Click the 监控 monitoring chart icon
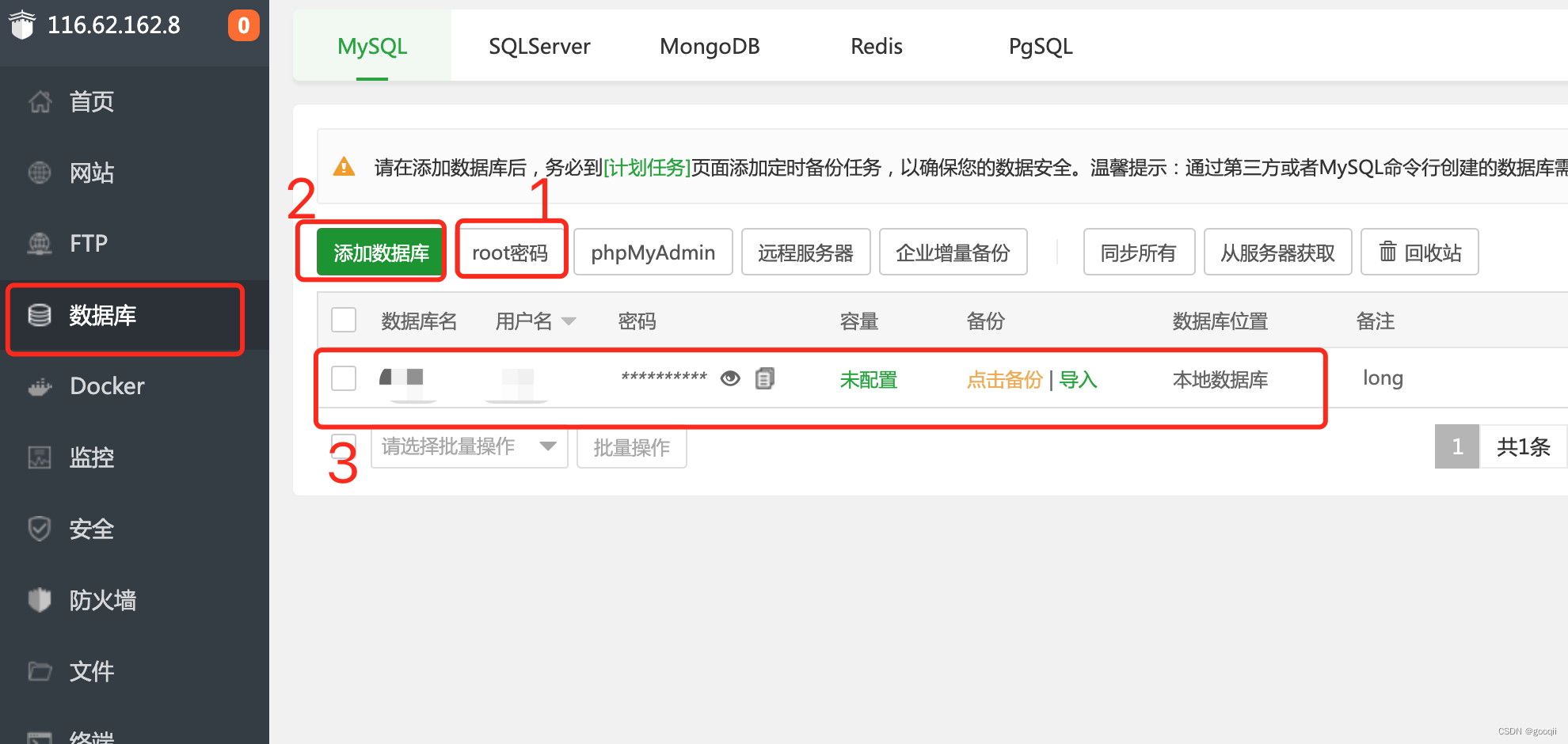The image size is (1568, 744). pyautogui.click(x=40, y=457)
